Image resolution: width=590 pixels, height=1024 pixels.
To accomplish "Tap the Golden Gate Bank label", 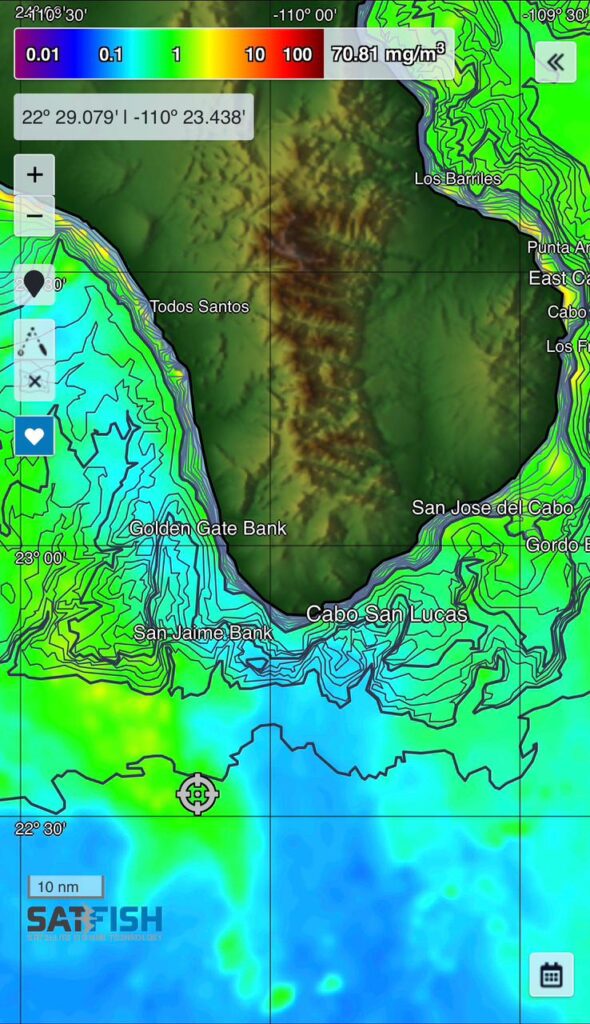I will pos(208,528).
